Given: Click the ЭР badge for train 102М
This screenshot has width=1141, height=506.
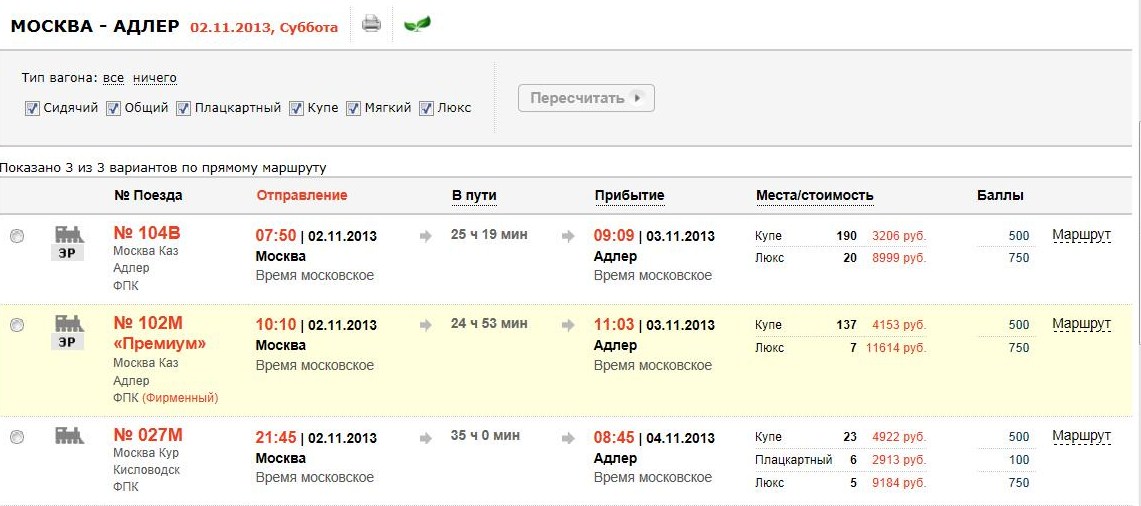Looking at the screenshot, I should click(x=68, y=342).
